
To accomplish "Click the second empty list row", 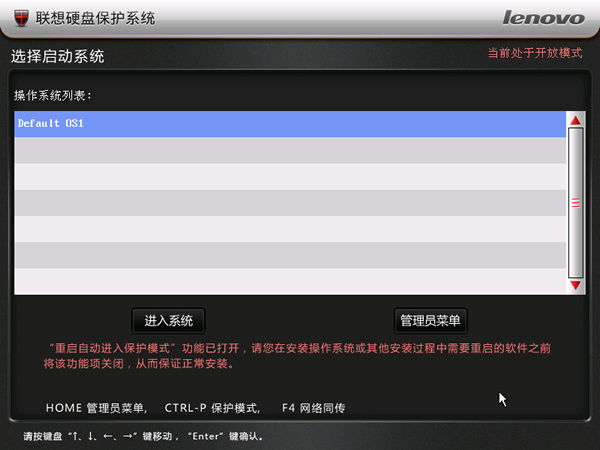I will click(290, 176).
